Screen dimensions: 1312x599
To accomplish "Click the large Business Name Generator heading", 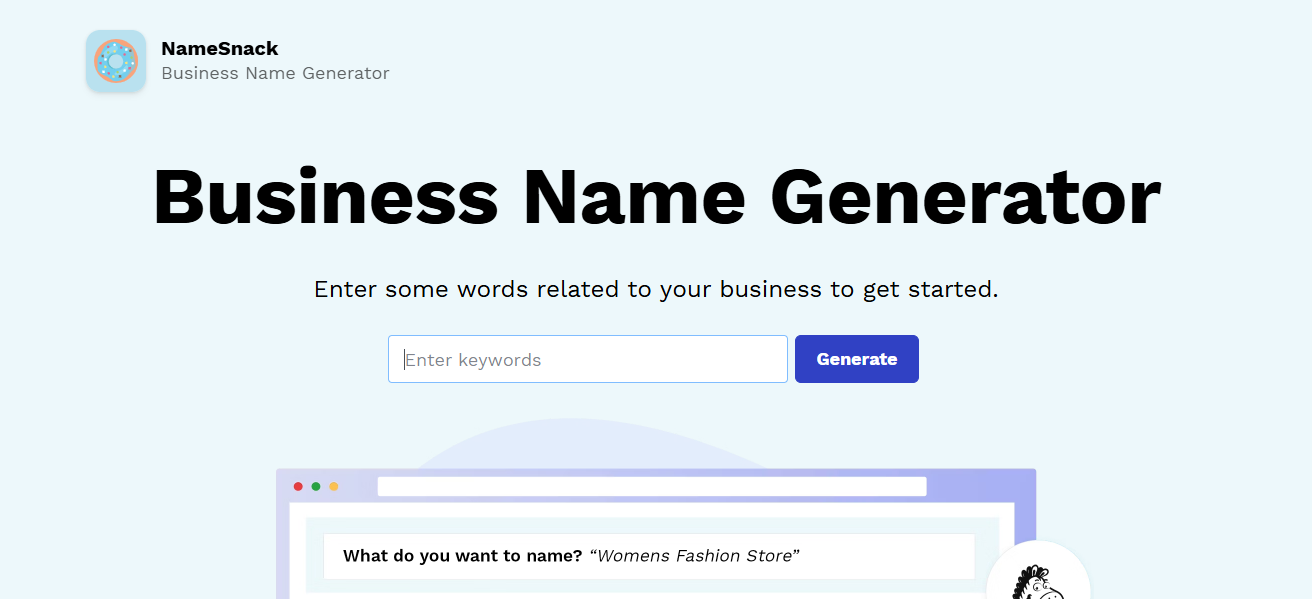I will tap(656, 197).
